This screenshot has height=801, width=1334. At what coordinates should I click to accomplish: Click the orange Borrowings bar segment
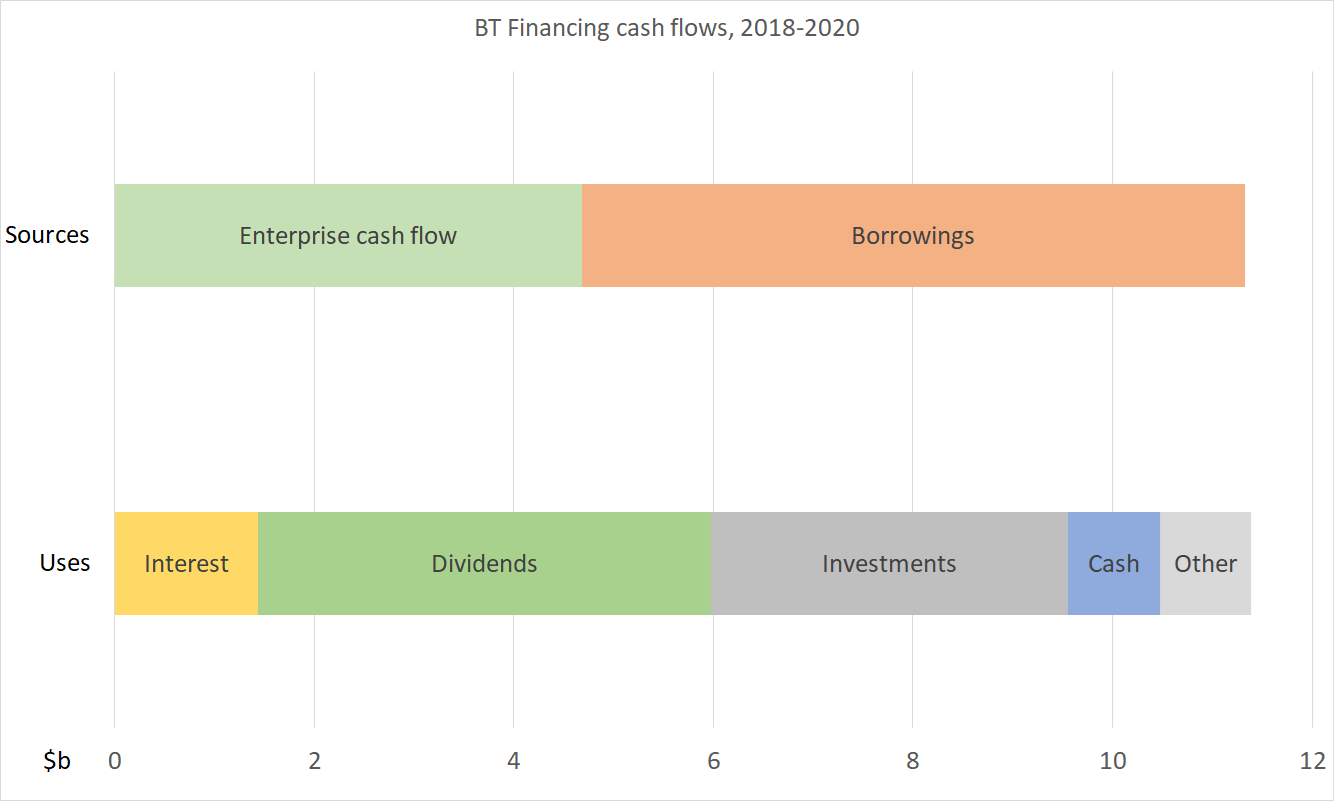tap(913, 235)
